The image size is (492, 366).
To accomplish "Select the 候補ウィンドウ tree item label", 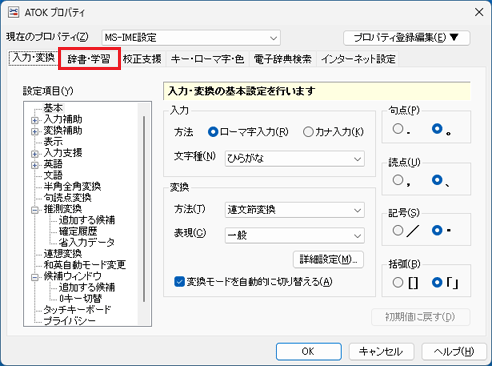I will (x=72, y=276).
